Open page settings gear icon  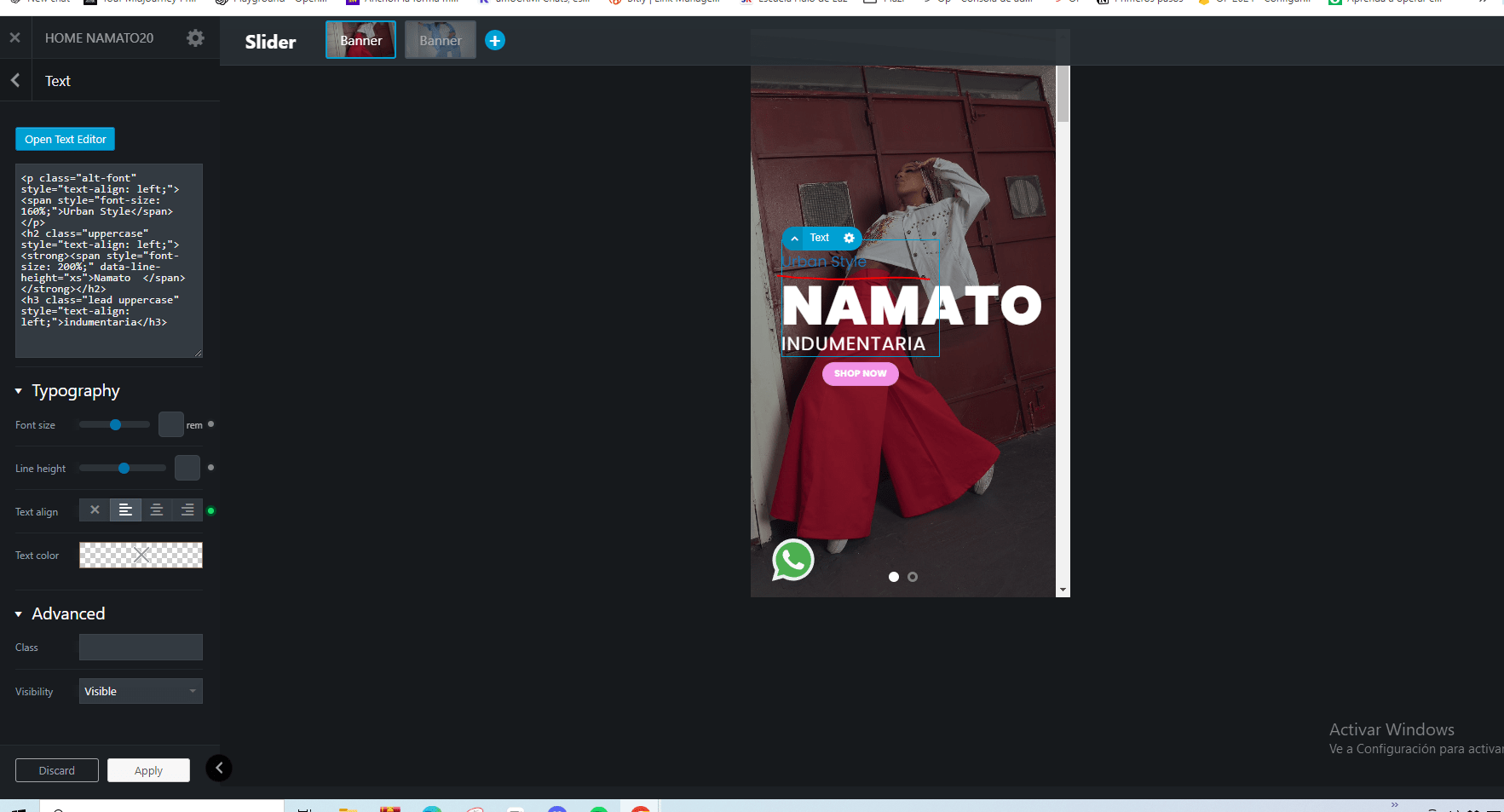195,37
